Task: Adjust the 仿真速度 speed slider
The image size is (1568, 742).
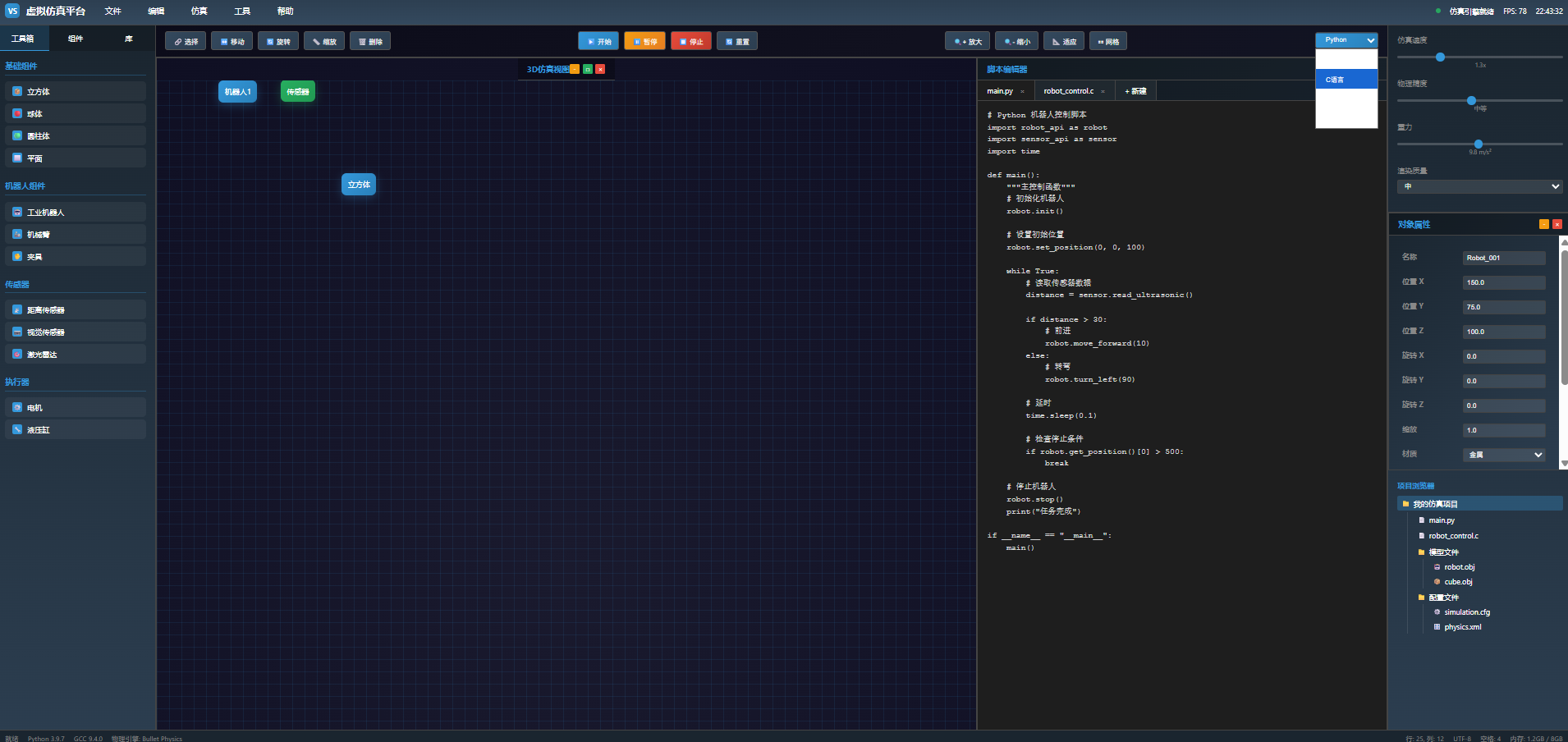Action: tap(1440, 57)
